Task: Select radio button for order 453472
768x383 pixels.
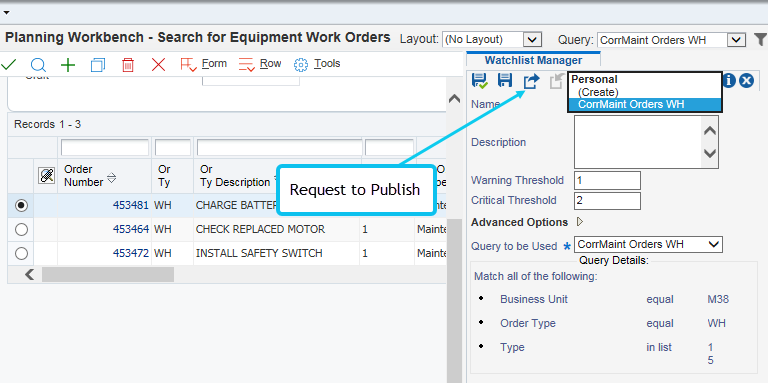Action: tap(21, 253)
